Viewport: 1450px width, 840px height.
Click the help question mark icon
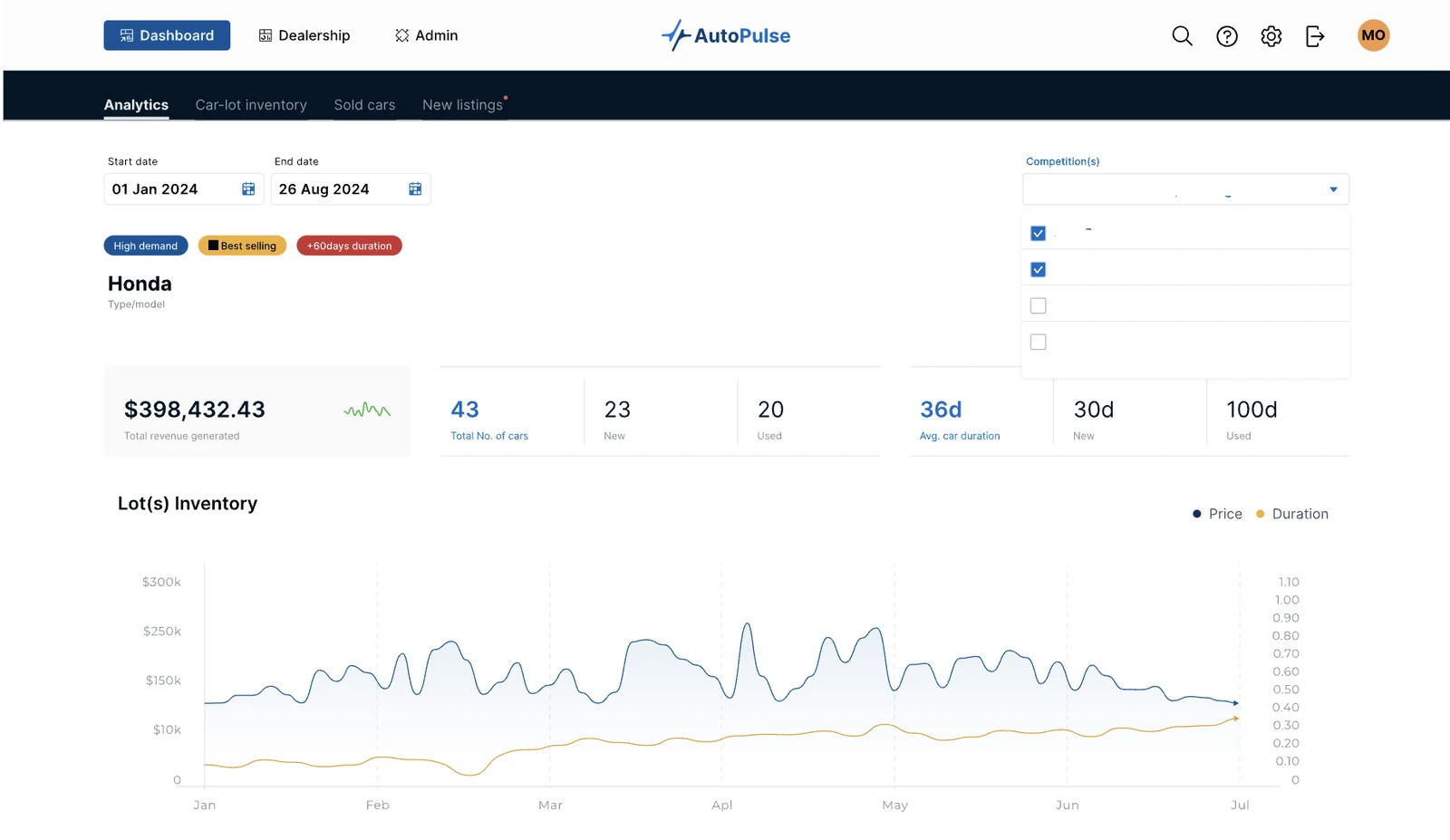point(1226,35)
